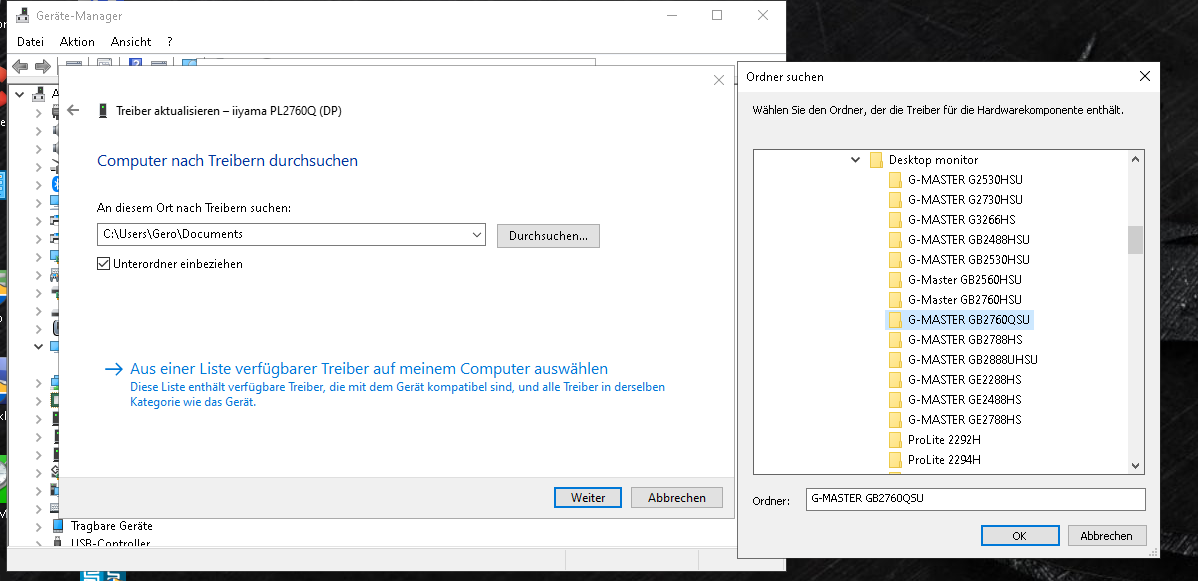
Task: Open the ? help menu
Action: (170, 41)
